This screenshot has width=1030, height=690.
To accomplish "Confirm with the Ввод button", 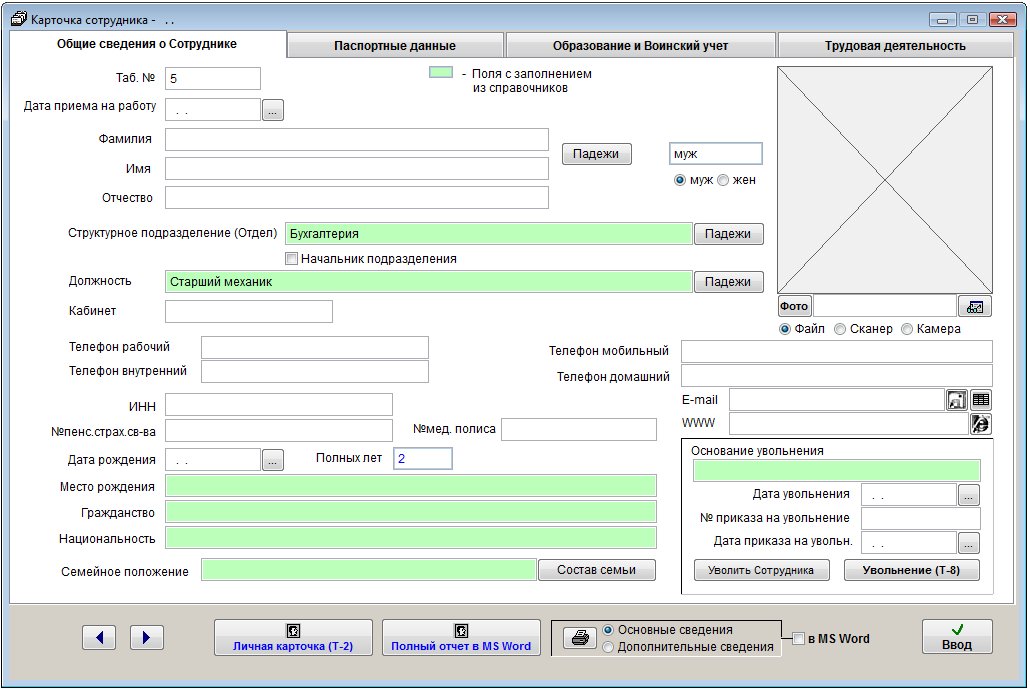I will [x=957, y=637].
